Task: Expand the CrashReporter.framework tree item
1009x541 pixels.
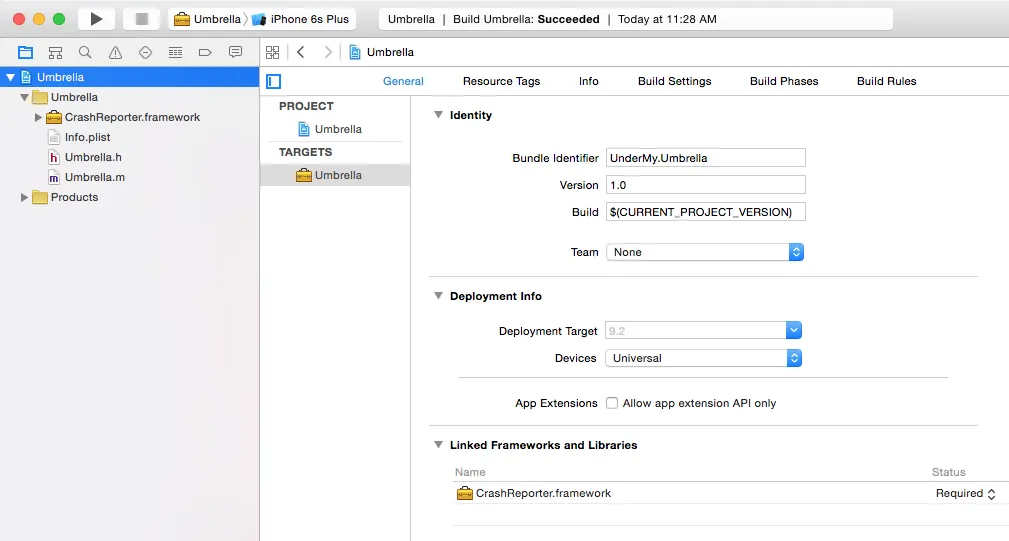Action: (x=39, y=117)
